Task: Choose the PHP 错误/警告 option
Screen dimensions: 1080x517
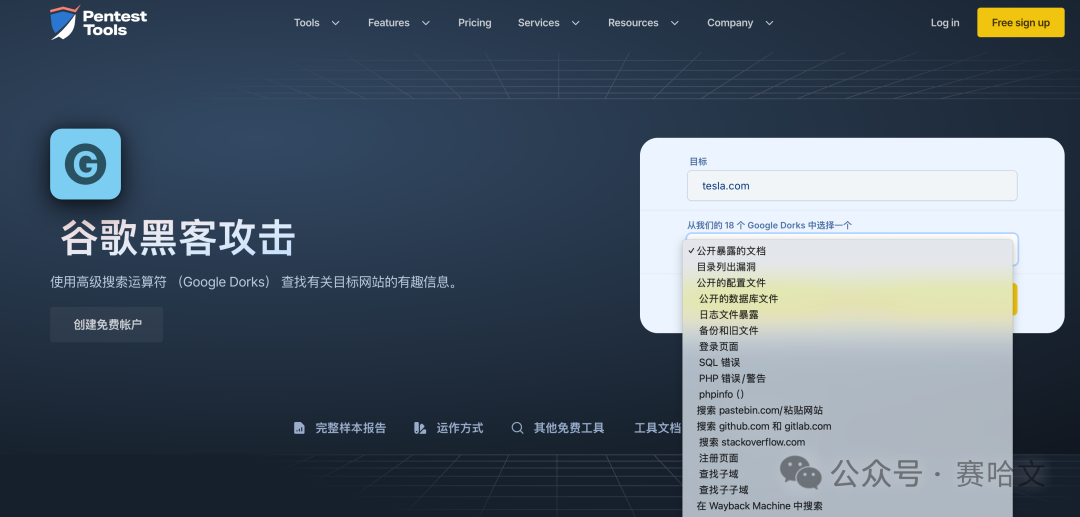Action: [x=847, y=379]
